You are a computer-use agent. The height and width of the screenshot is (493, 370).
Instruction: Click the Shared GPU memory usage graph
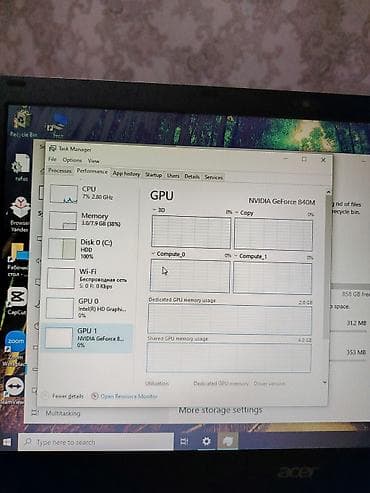click(x=229, y=357)
